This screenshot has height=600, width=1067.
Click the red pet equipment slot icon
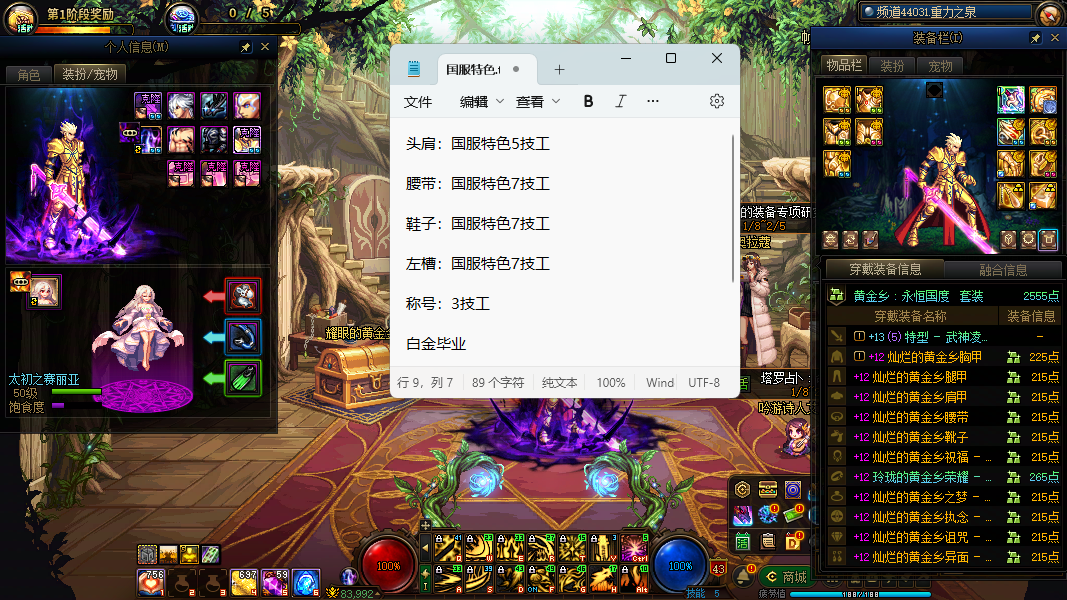pyautogui.click(x=243, y=296)
